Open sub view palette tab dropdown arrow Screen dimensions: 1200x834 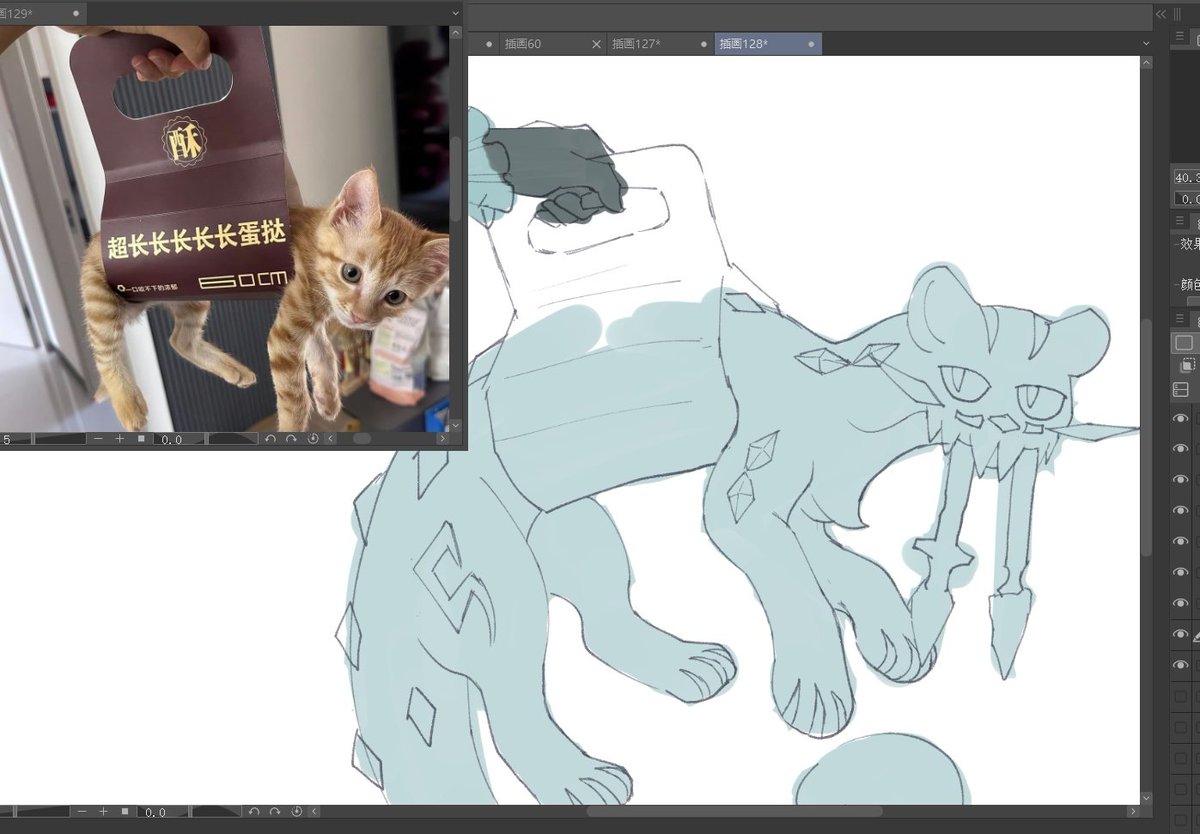tap(456, 14)
